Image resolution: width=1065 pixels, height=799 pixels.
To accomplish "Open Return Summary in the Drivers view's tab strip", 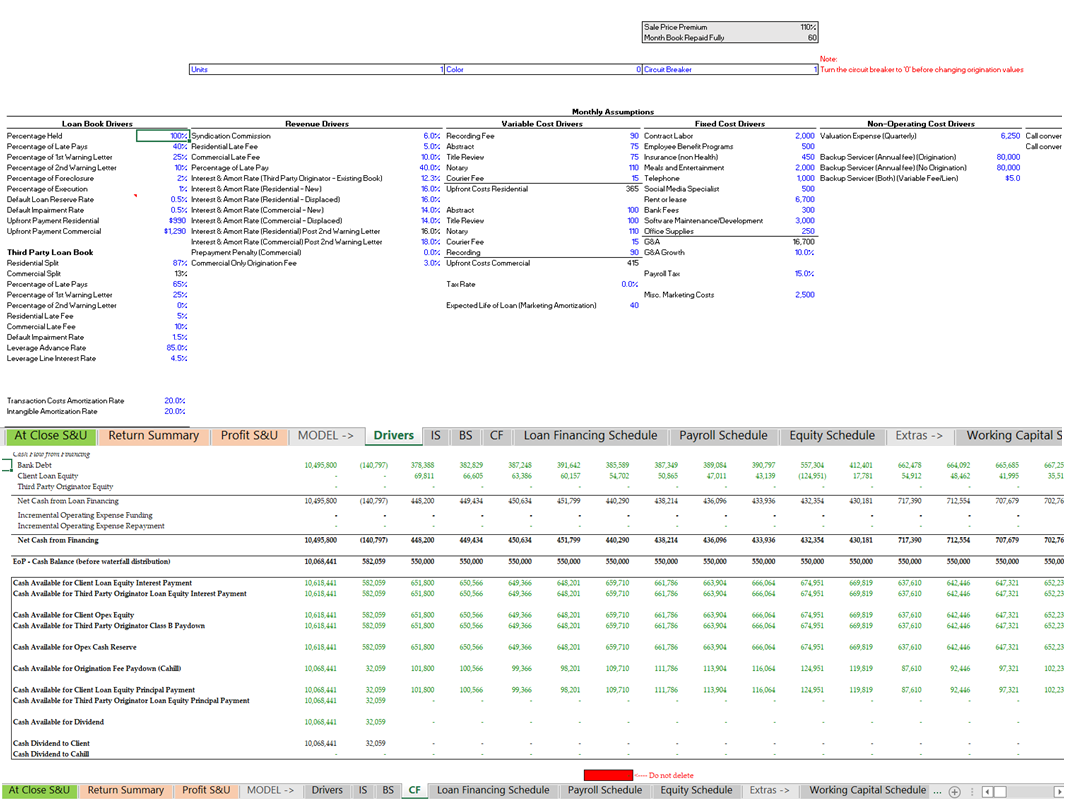I will [x=154, y=436].
